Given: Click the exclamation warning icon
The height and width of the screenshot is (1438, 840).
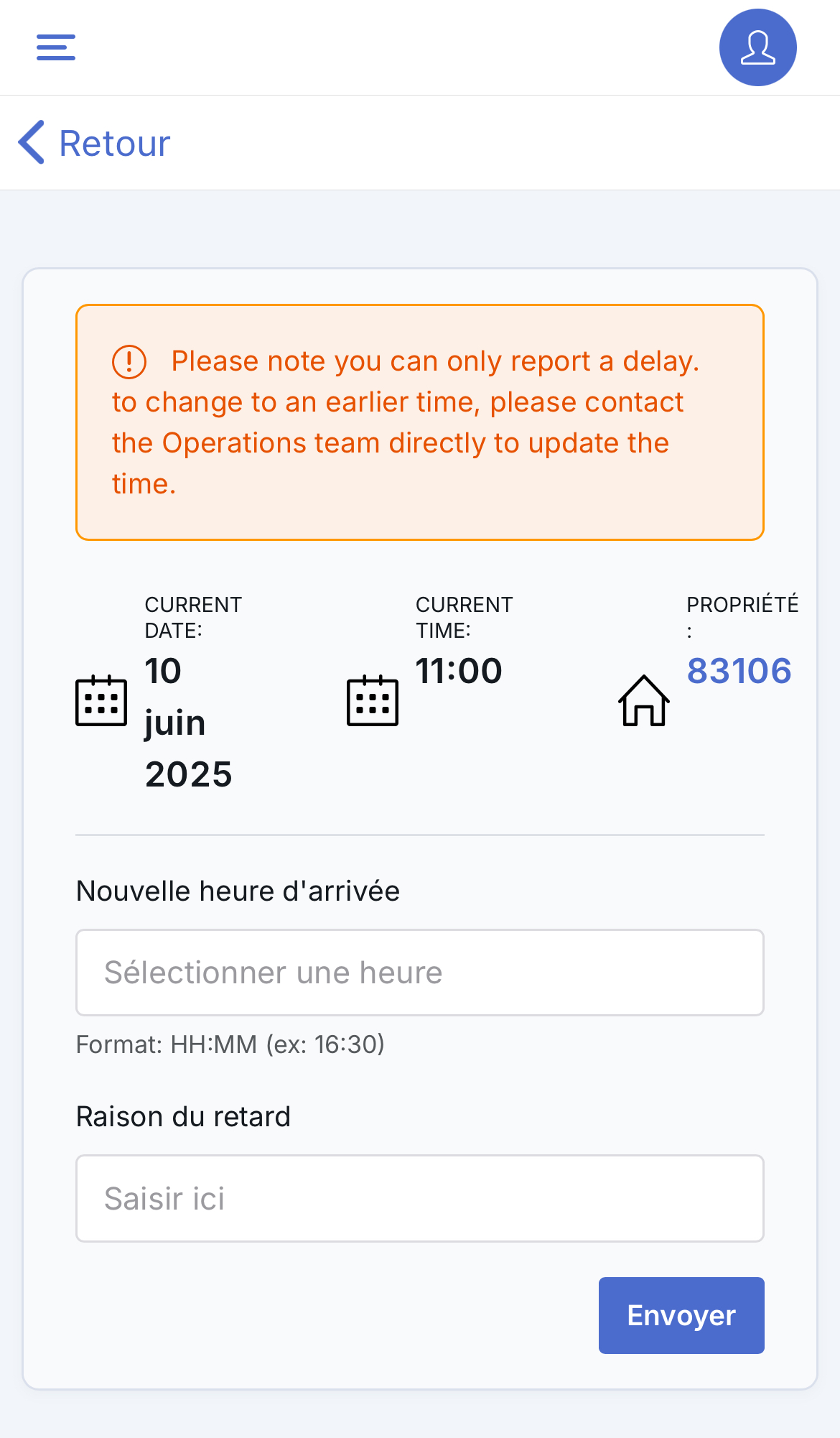Looking at the screenshot, I should click(x=129, y=361).
